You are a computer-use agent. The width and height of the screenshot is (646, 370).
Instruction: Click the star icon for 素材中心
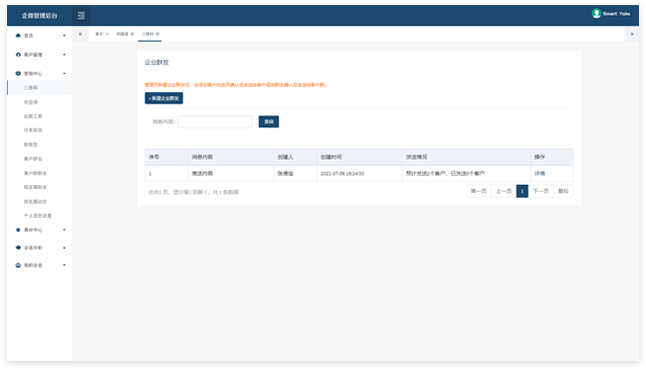pos(18,229)
